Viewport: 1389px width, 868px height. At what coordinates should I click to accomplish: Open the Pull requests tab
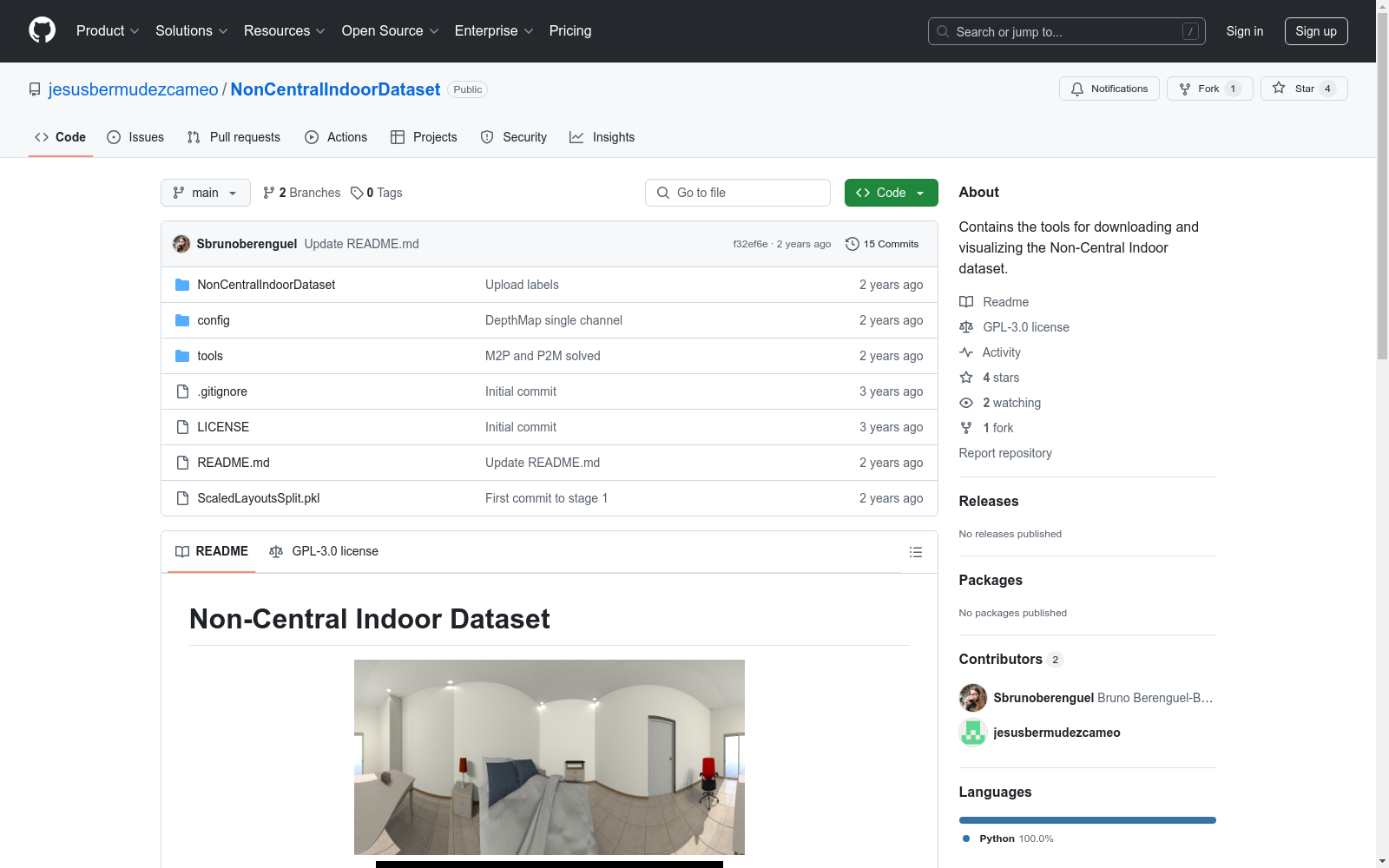(234, 137)
